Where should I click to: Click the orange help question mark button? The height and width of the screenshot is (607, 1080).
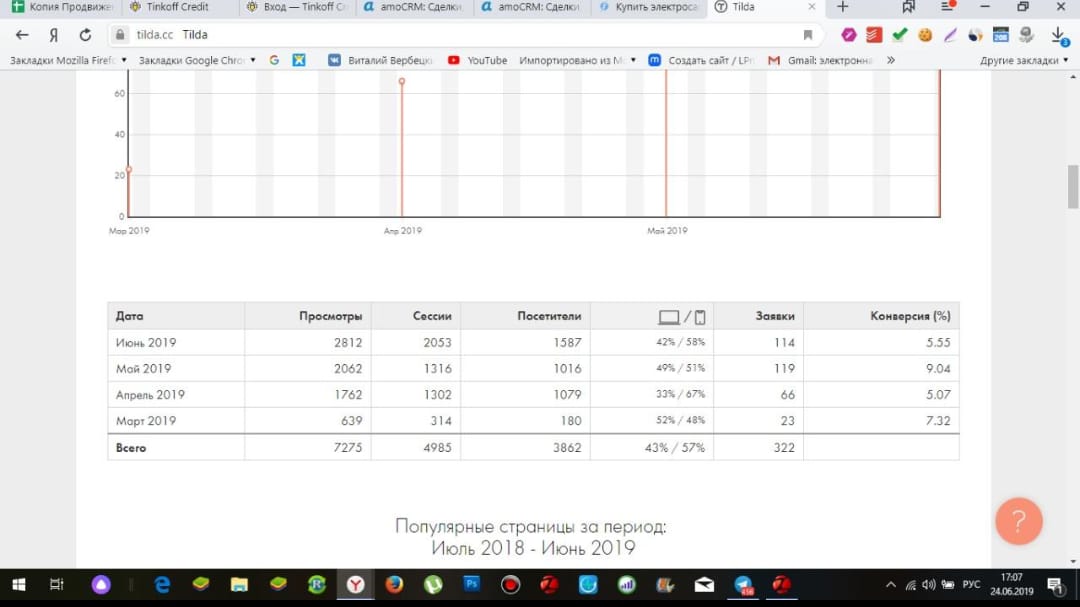1018,521
